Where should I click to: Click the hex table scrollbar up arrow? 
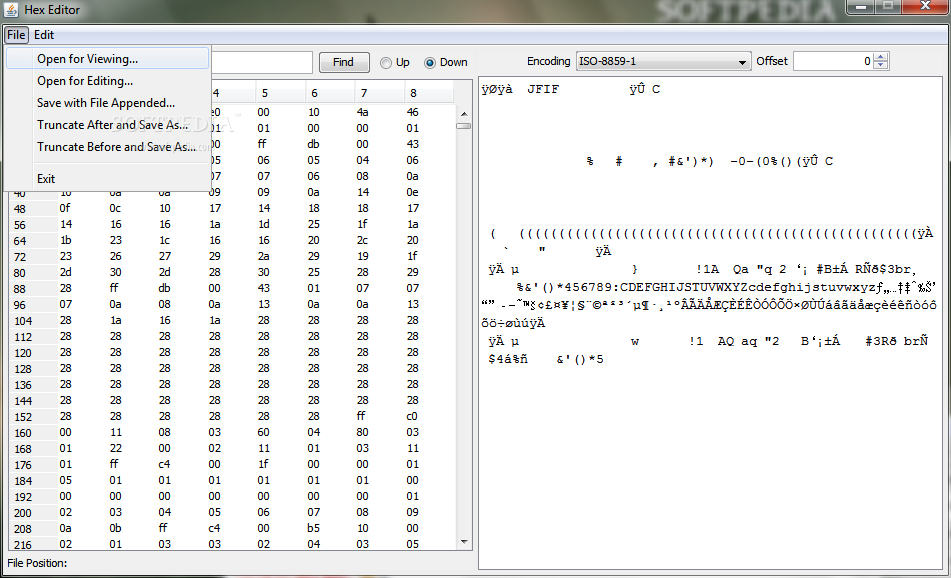click(x=464, y=113)
